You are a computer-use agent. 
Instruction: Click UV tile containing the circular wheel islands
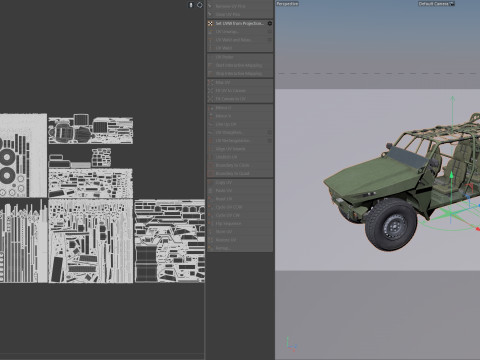[23, 155]
